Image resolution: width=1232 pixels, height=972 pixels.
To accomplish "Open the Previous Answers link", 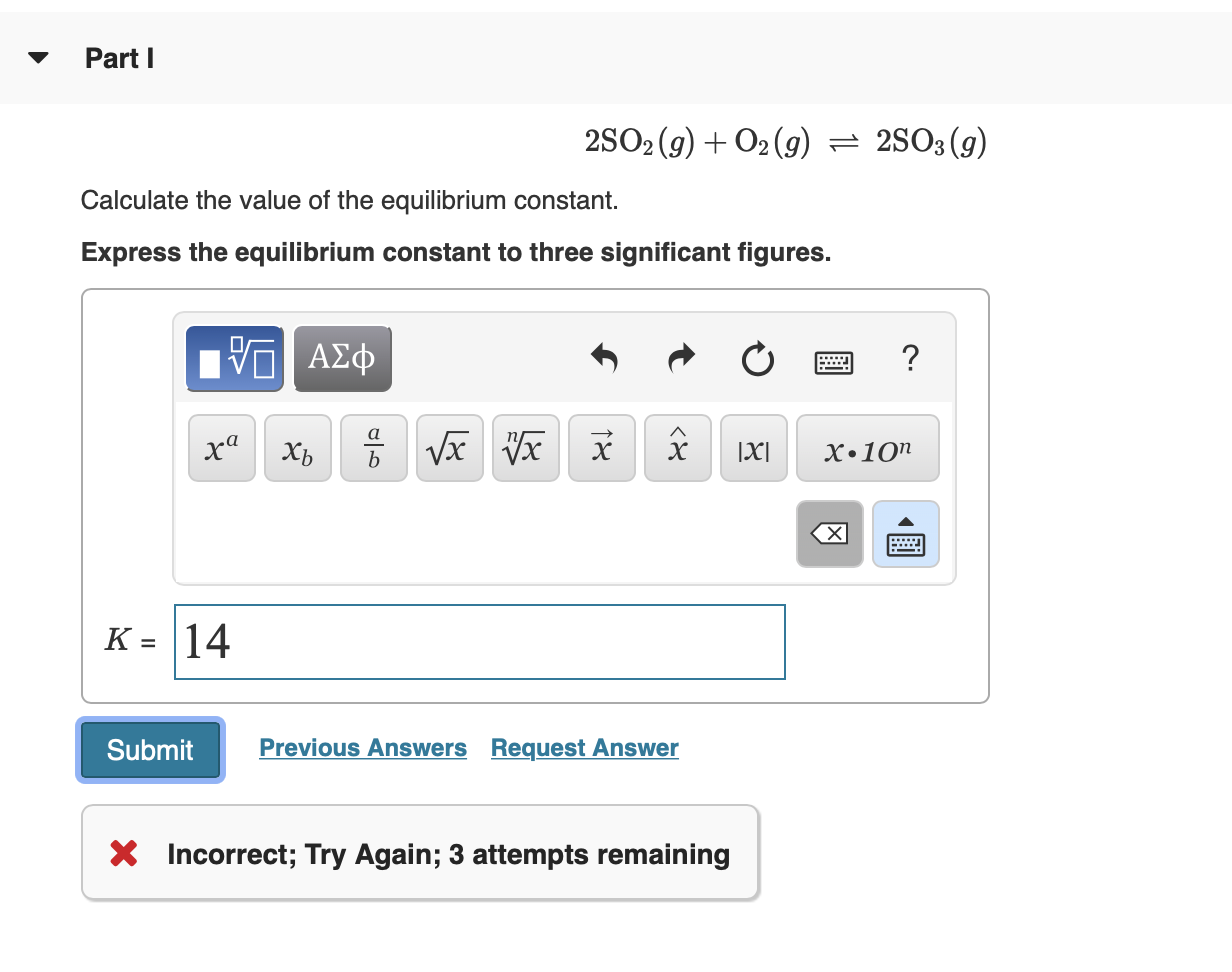I will pyautogui.click(x=363, y=747).
